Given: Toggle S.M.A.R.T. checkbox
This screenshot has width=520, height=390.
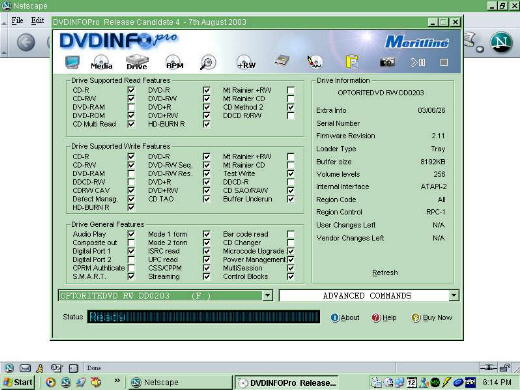Looking at the screenshot, I should point(131,276).
